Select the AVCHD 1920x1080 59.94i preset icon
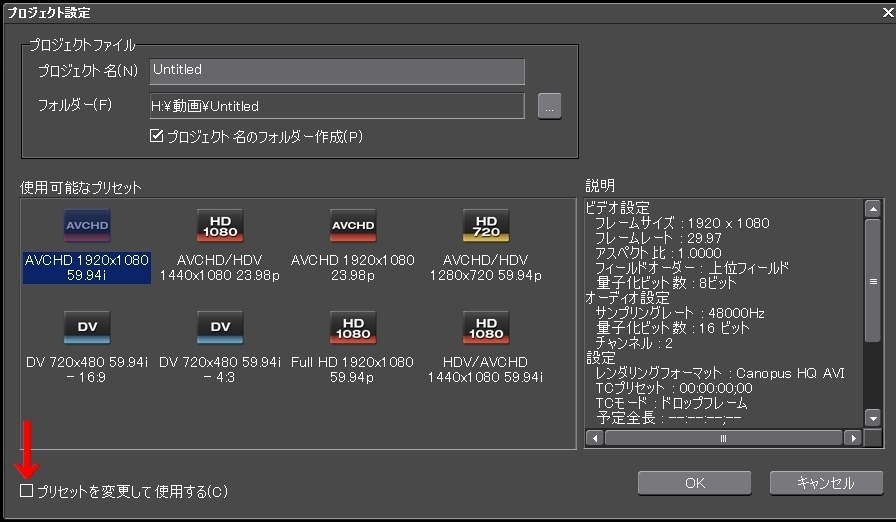896x522 pixels. coord(87,226)
